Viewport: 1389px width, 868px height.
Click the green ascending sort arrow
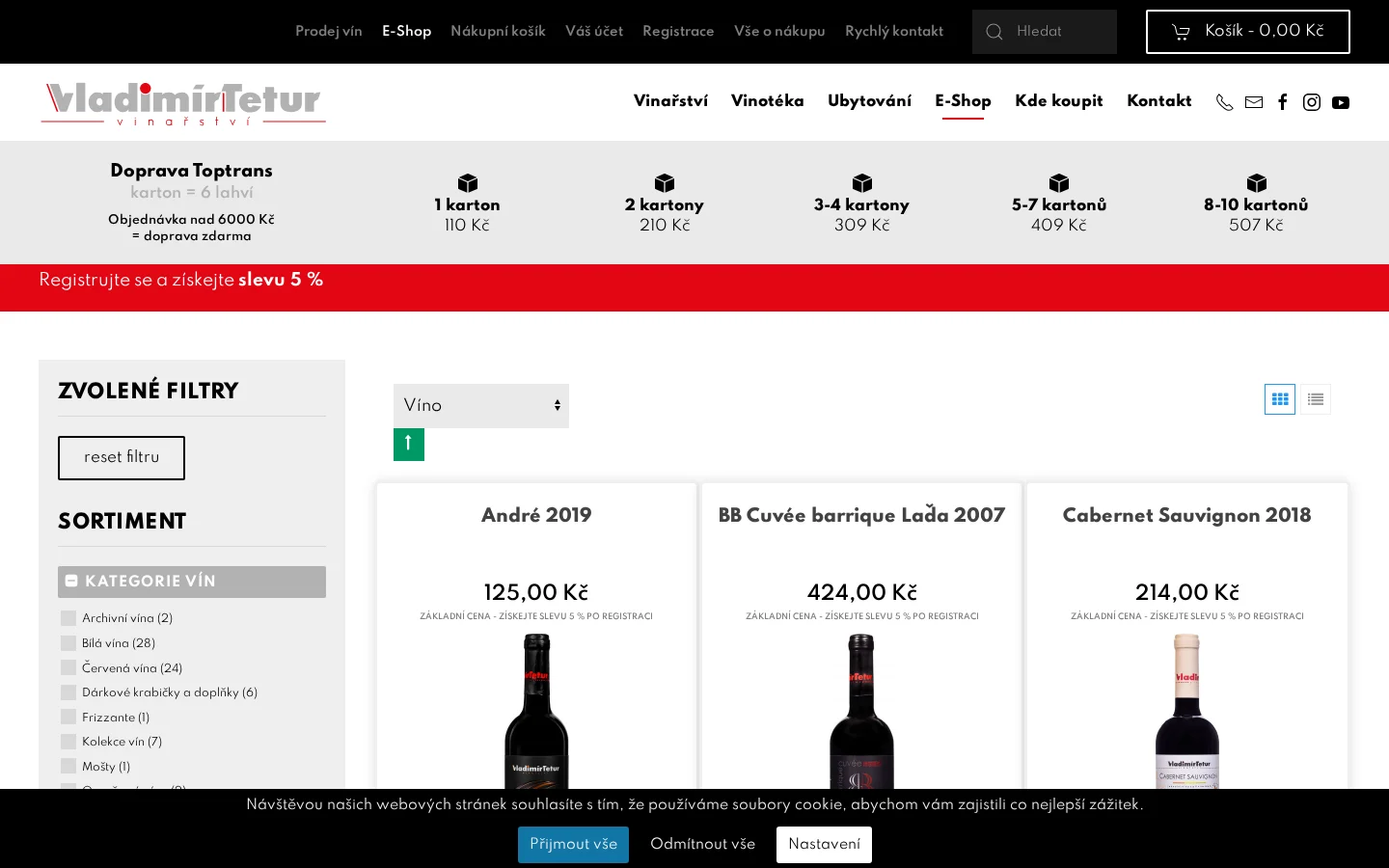pos(409,445)
